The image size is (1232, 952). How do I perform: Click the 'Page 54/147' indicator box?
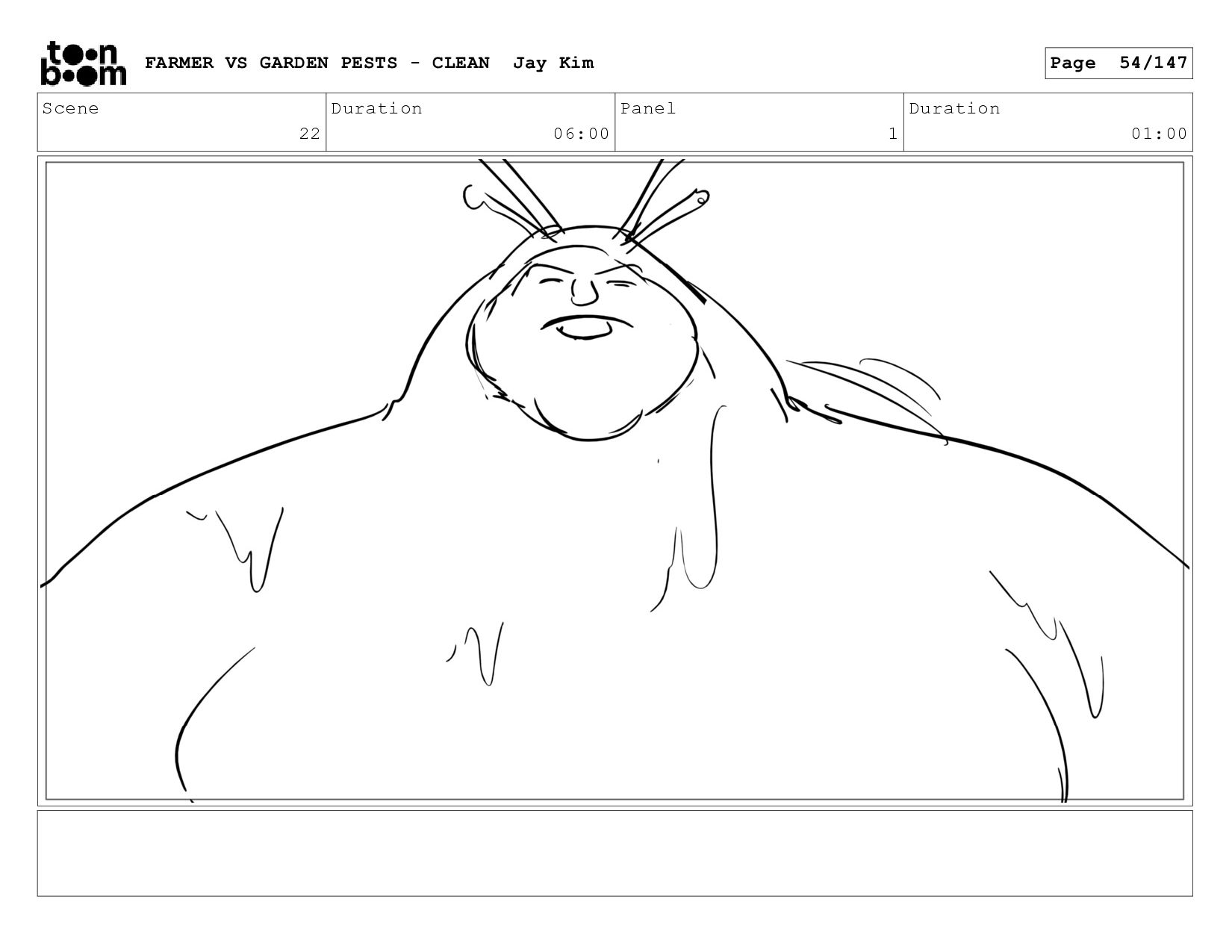pyautogui.click(x=1119, y=63)
